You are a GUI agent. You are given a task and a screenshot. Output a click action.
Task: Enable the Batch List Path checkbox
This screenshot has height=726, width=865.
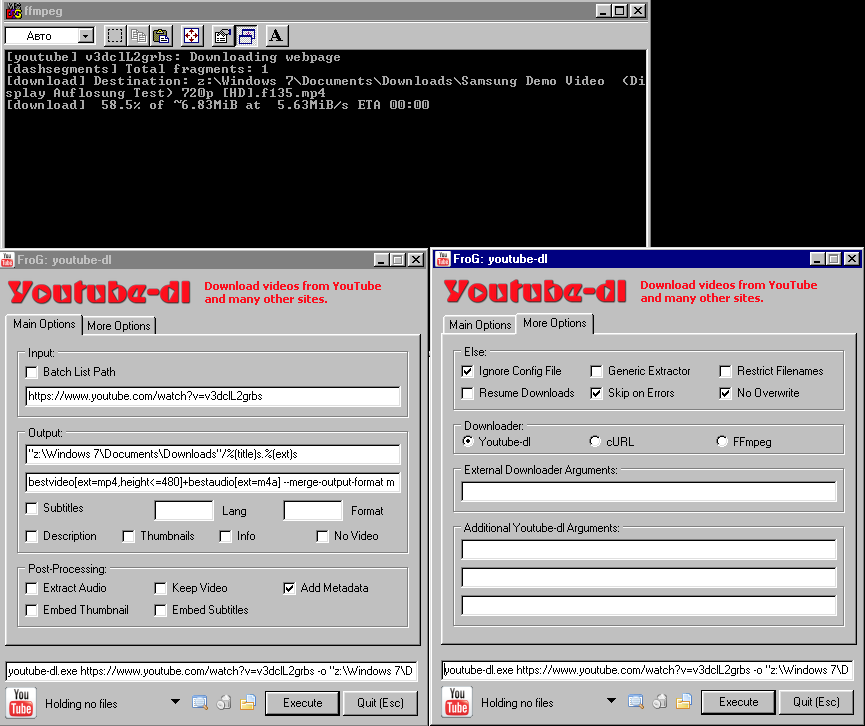[x=32, y=372]
